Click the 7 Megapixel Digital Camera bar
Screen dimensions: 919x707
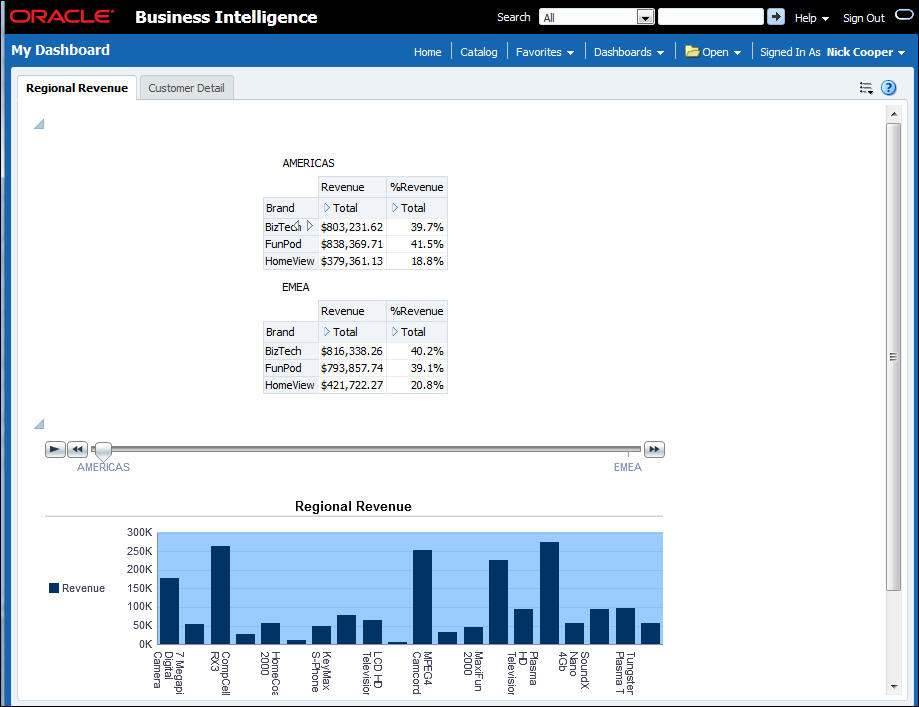(x=169, y=611)
